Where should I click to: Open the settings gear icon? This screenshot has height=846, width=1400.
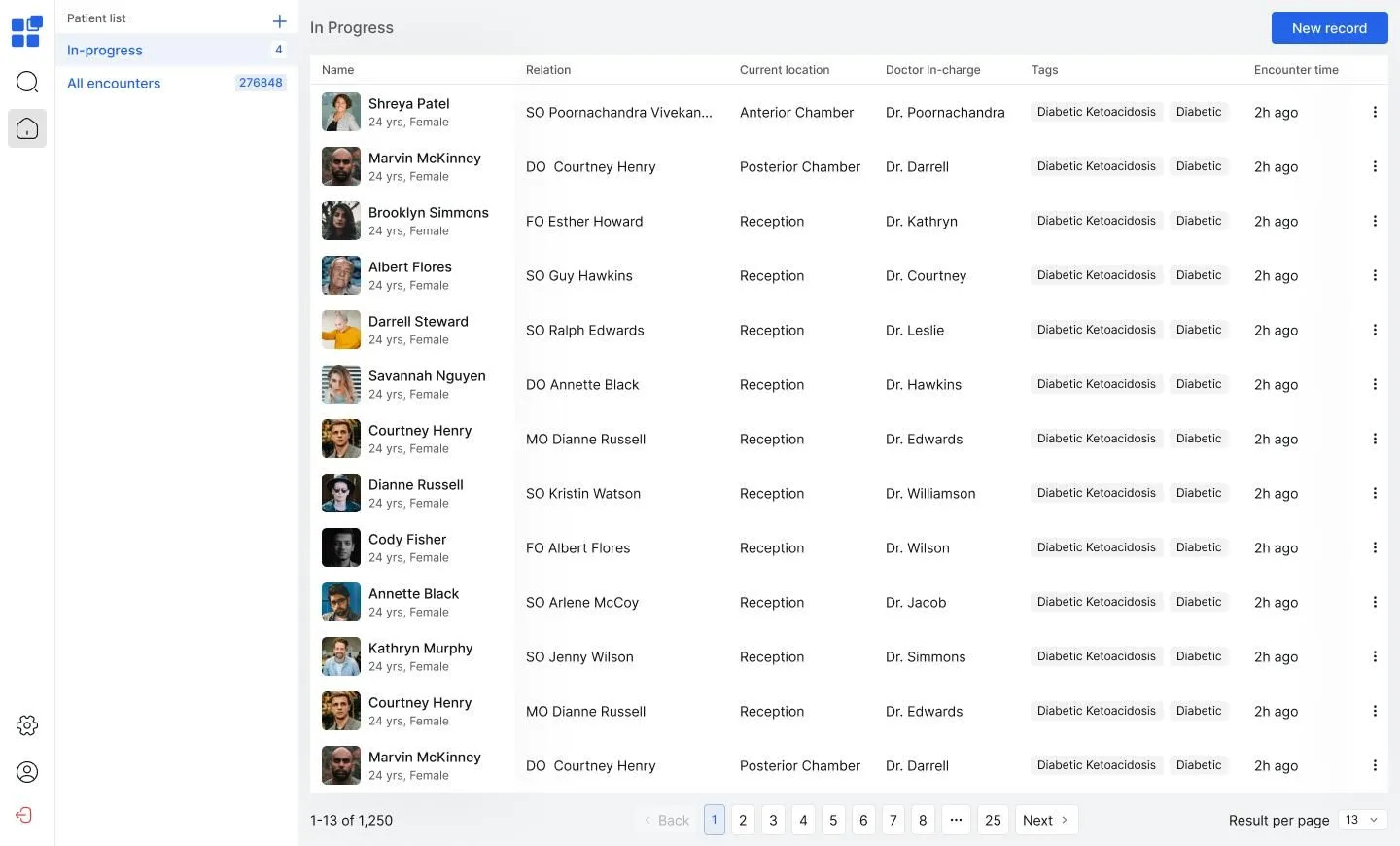tap(26, 724)
